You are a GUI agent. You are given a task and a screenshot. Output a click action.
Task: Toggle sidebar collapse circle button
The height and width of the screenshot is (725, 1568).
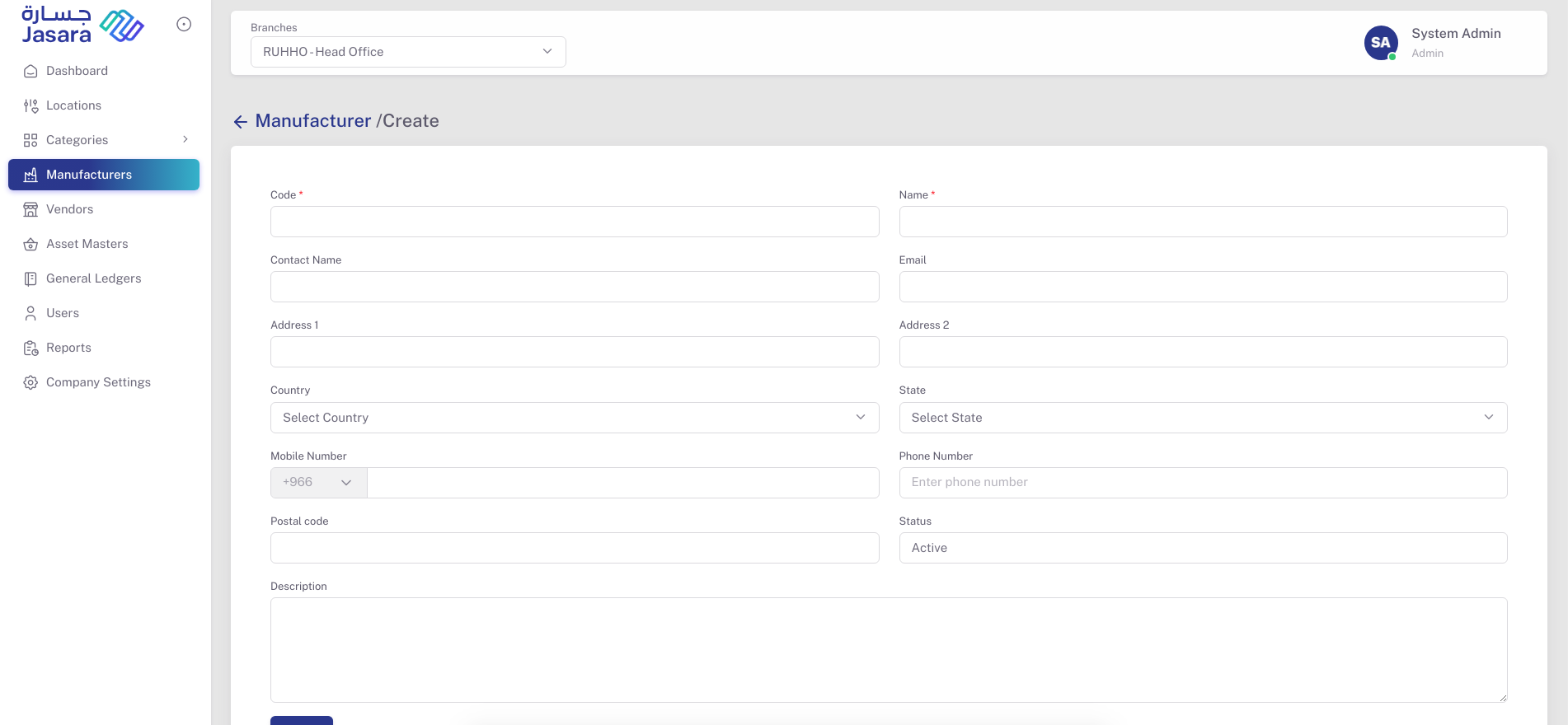coord(184,25)
